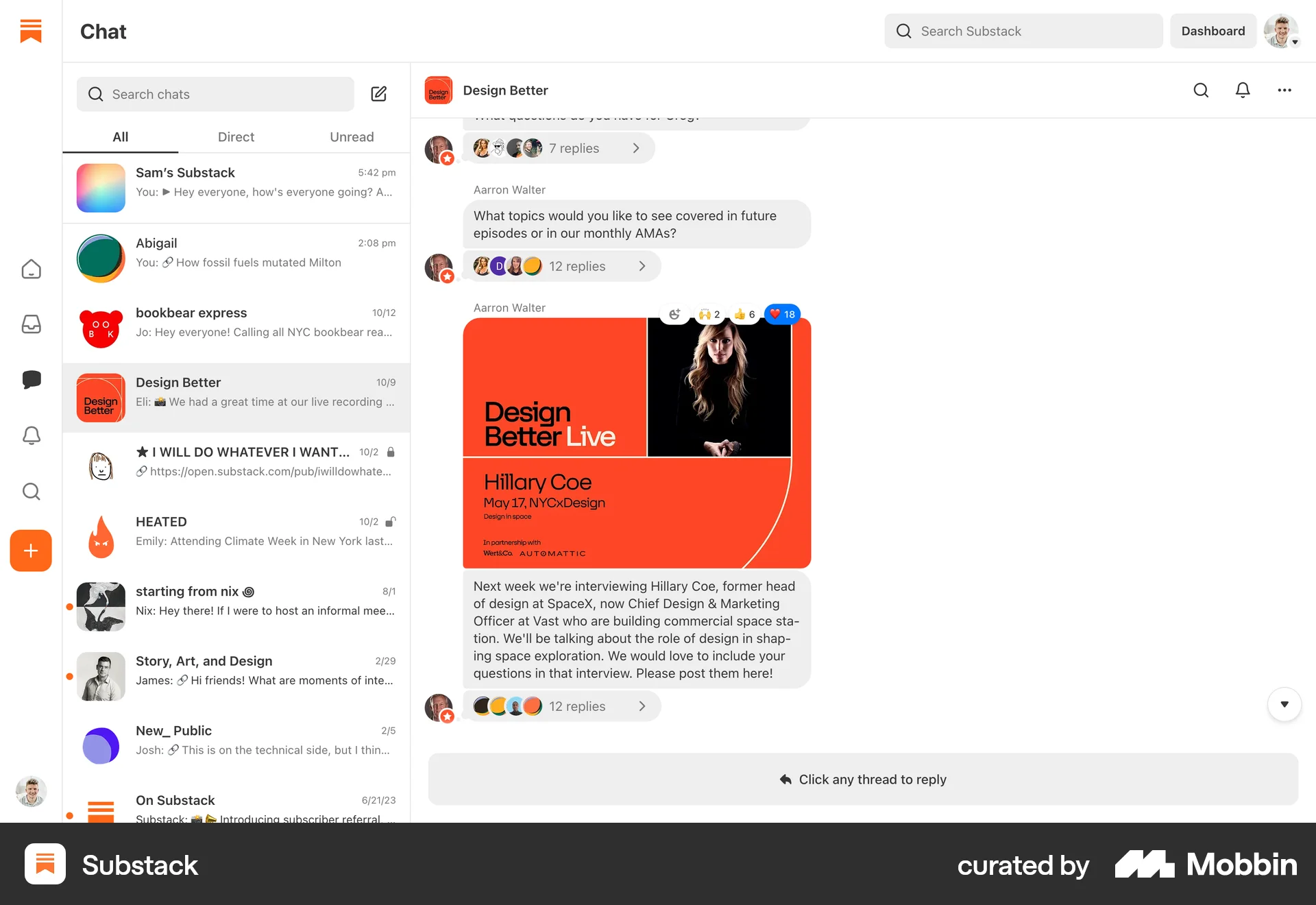1316x905 pixels.
Task: Switch to the Unread tab
Action: coord(352,136)
